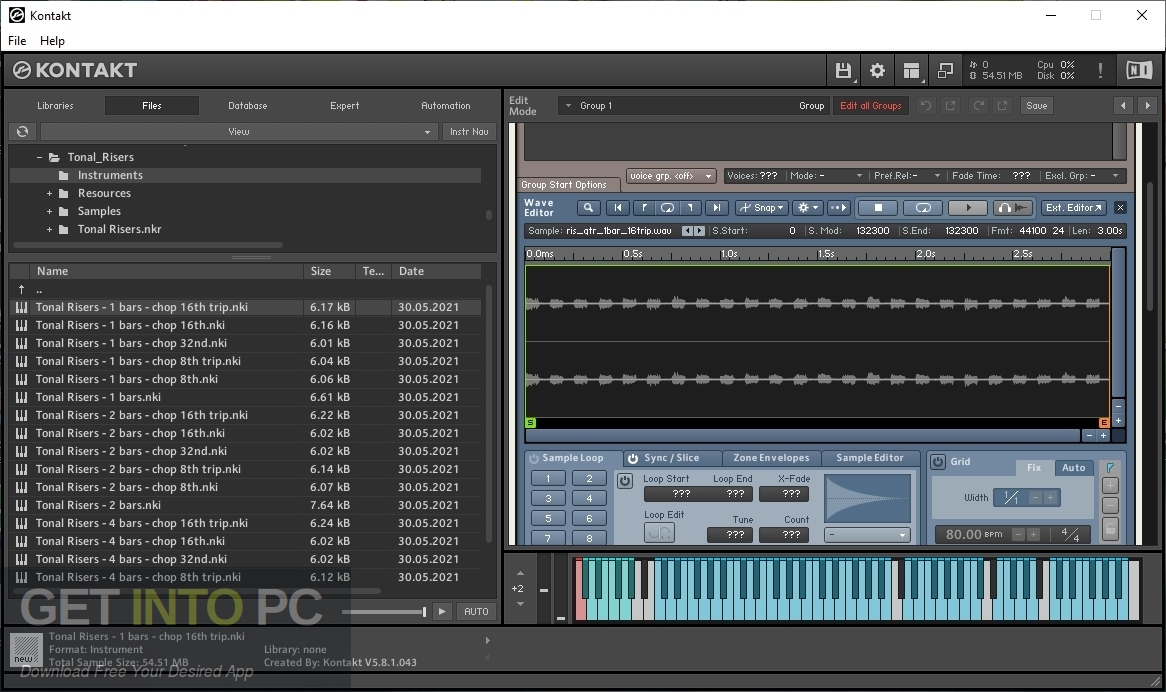Click the grid lock padlock icon

coord(1110,528)
